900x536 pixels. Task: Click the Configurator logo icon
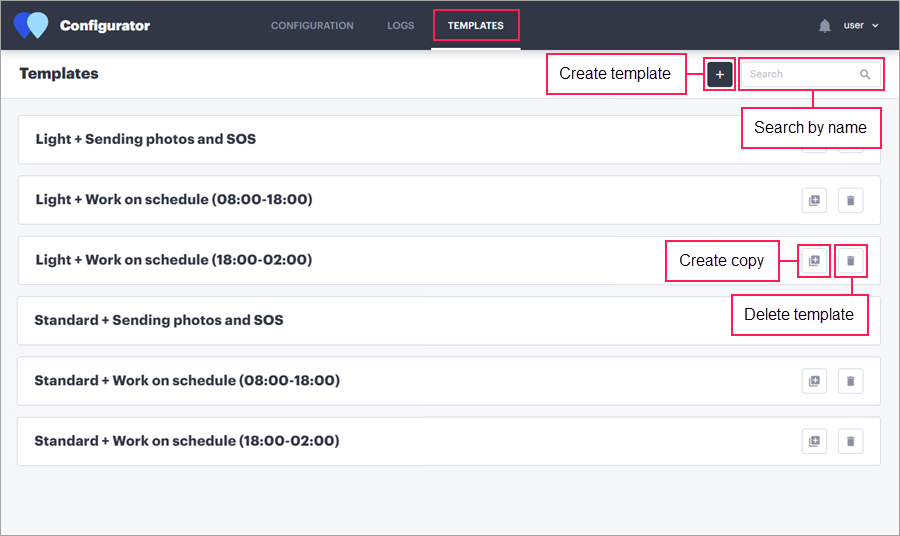point(31,25)
